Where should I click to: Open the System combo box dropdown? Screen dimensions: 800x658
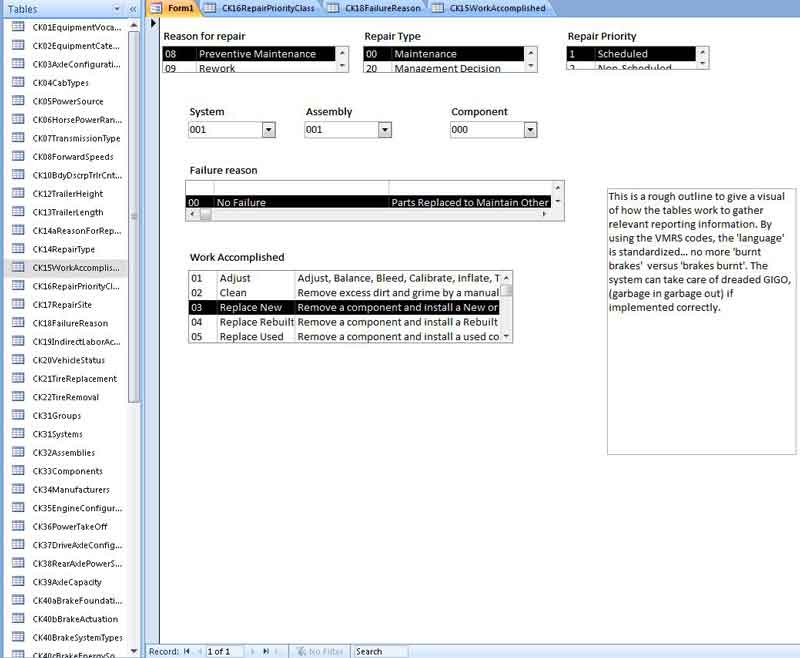point(269,130)
